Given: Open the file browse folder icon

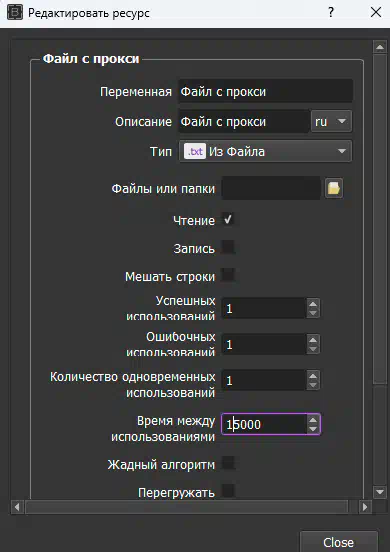Looking at the screenshot, I should click(334, 188).
